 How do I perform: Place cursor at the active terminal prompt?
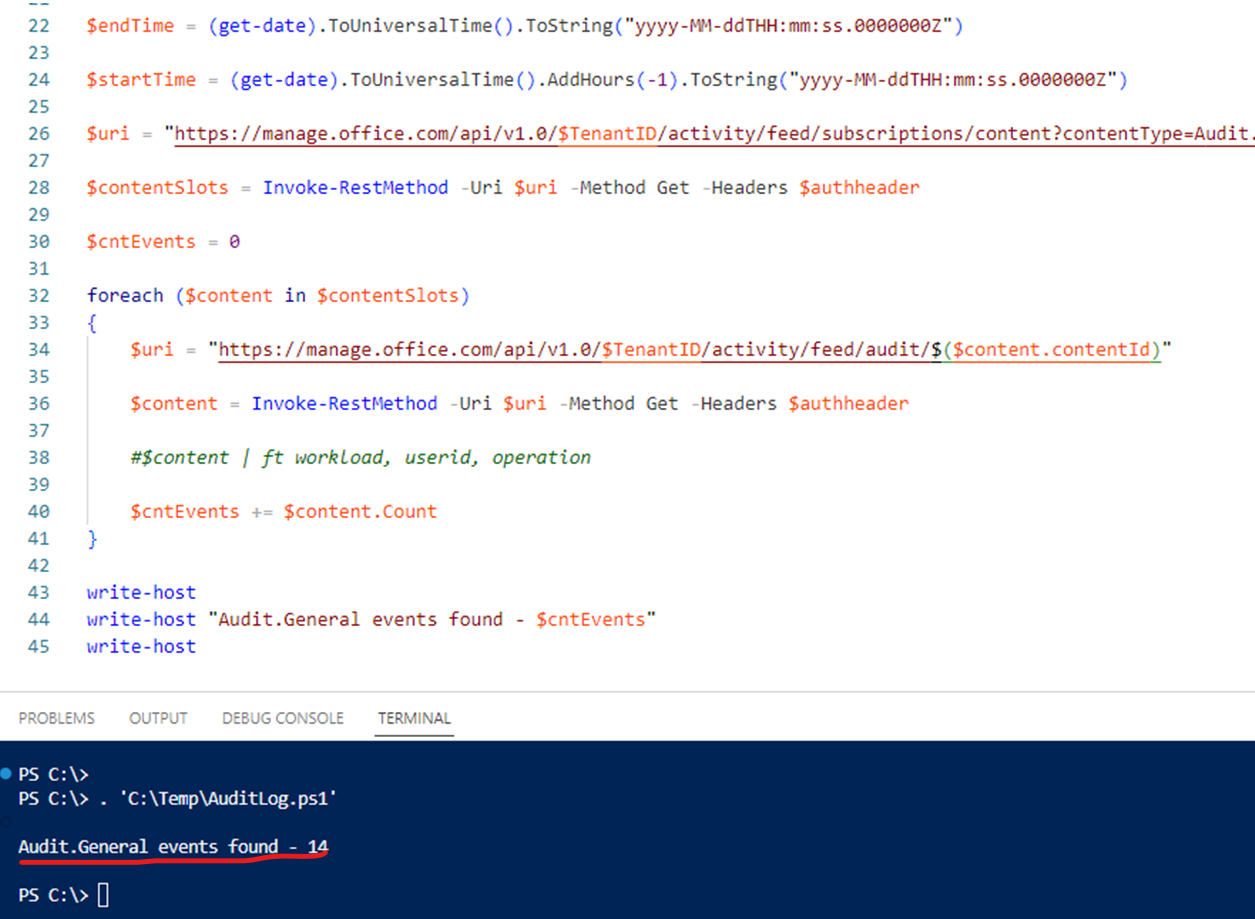100,895
